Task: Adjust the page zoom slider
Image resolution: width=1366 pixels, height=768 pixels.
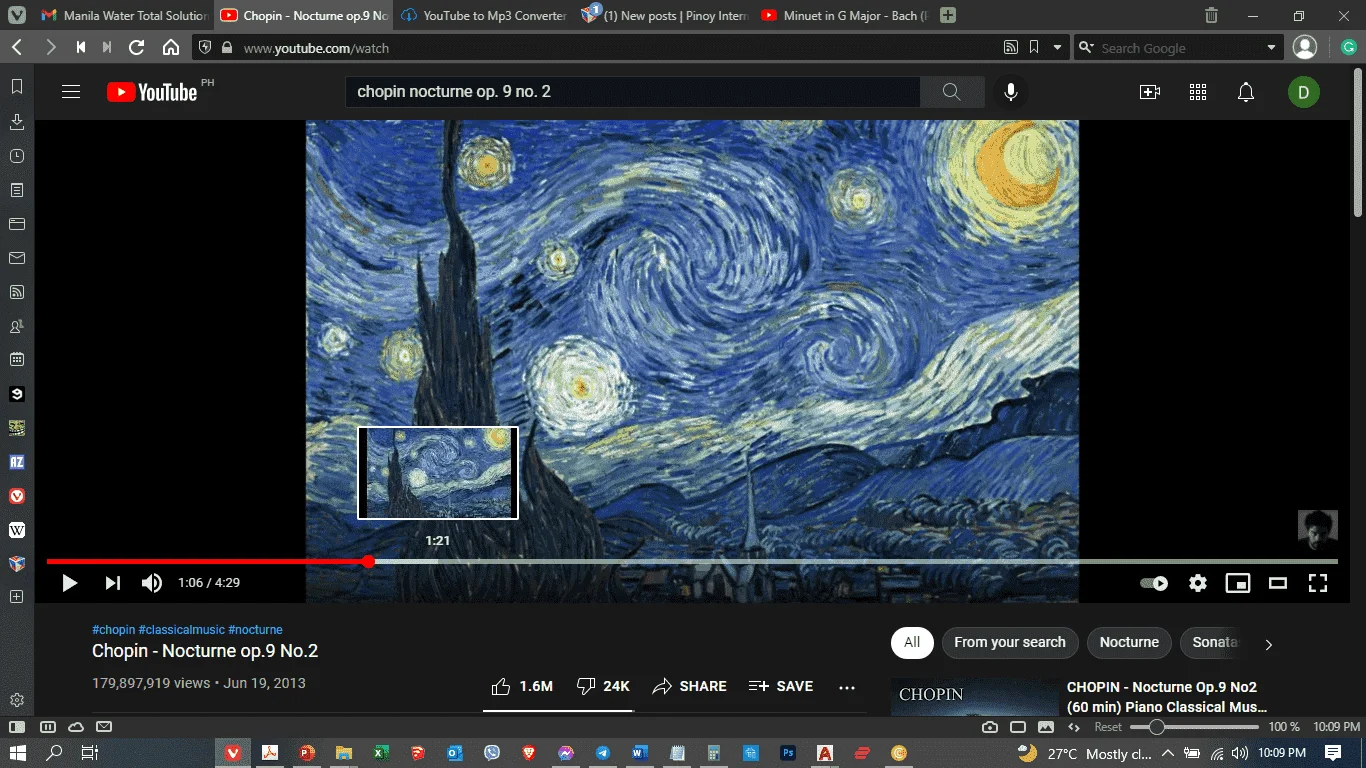Action: (x=1194, y=727)
